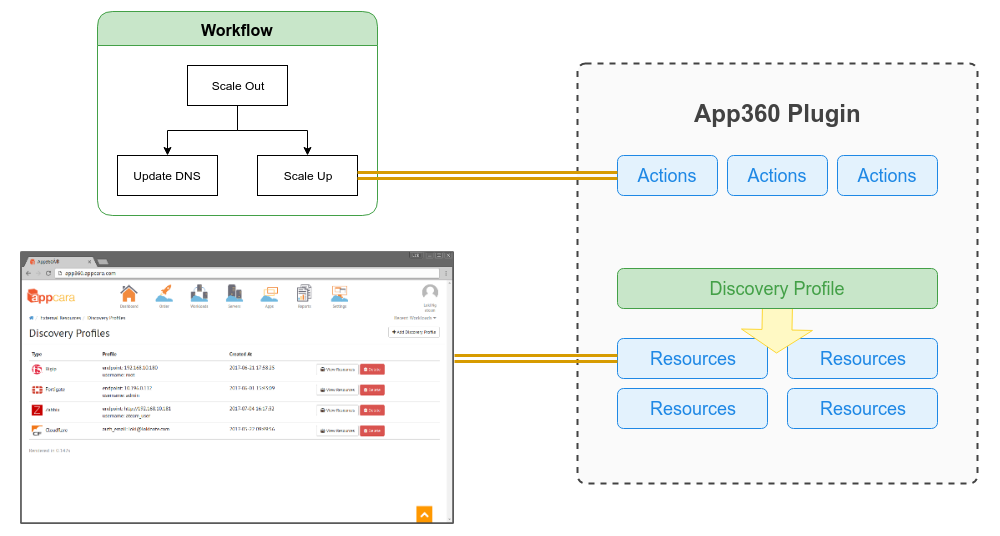Click the Zabbix profile icon
Image resolution: width=1000 pixels, height=536 pixels.
coord(37,410)
